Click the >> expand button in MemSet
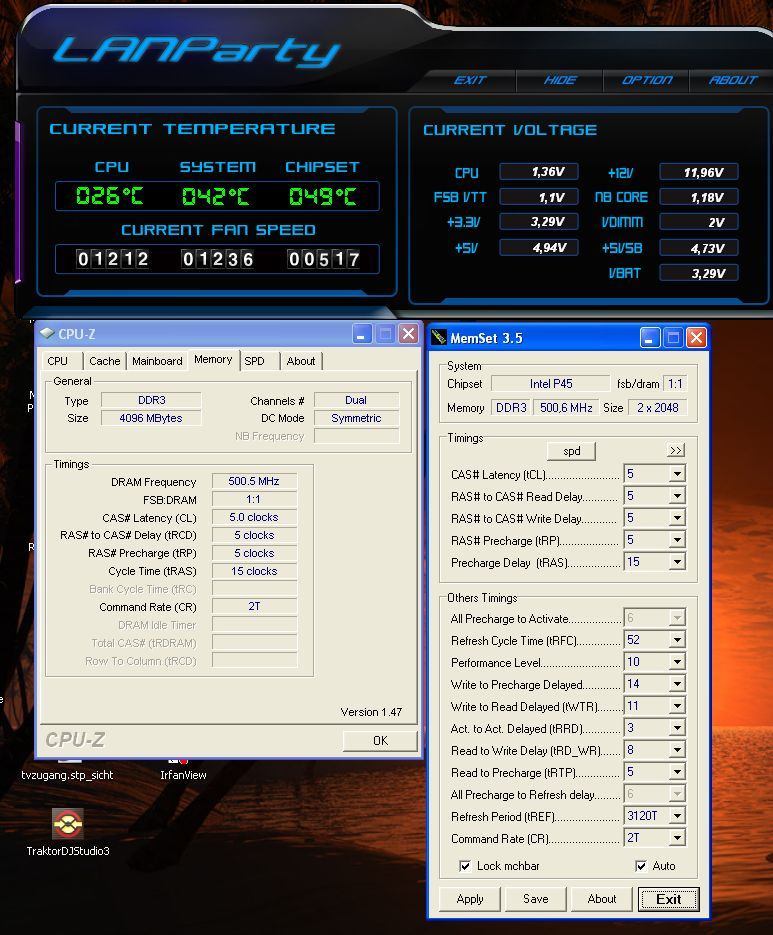 [676, 450]
